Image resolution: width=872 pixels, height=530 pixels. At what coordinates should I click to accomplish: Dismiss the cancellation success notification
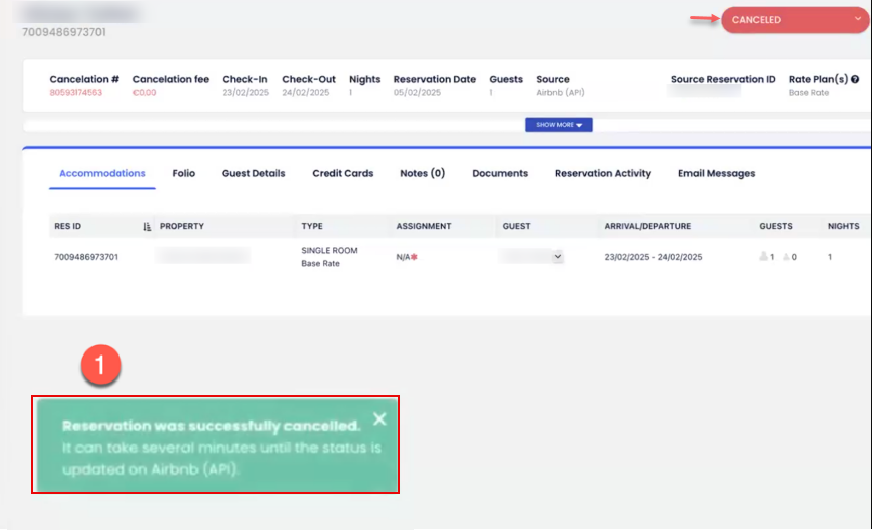click(x=379, y=419)
